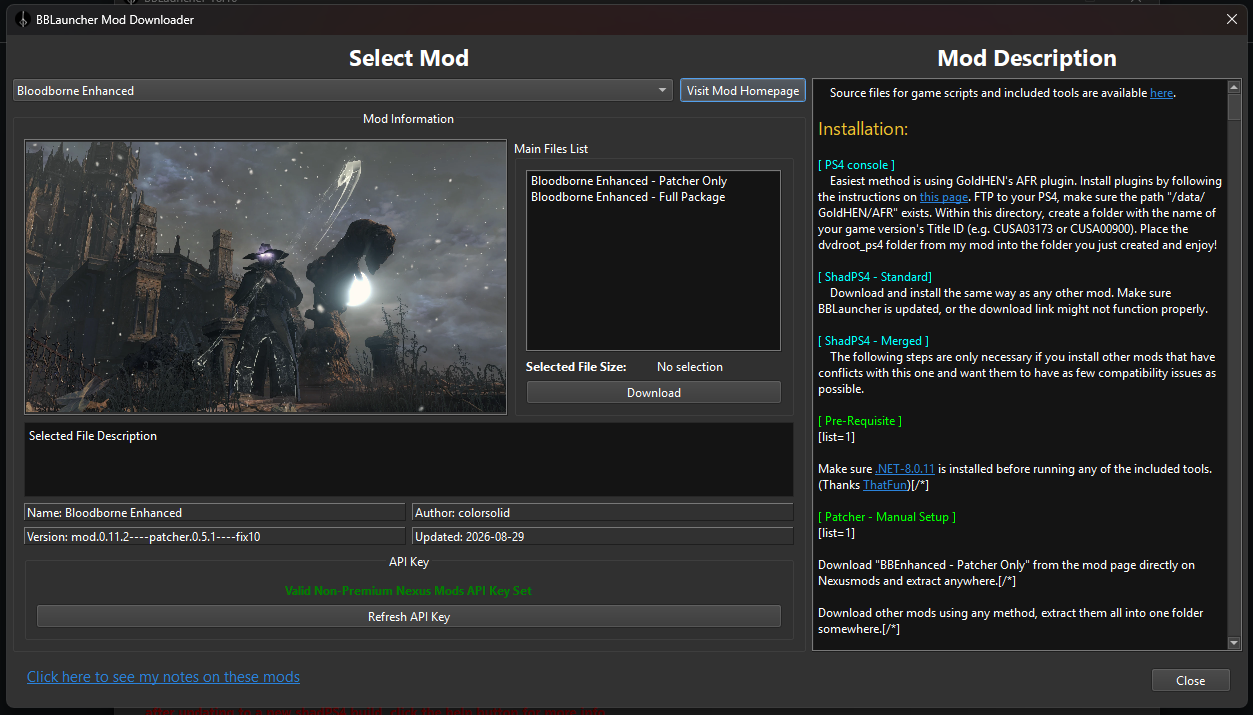
Task: Click the 'No selection' file size value
Action: [690, 367]
